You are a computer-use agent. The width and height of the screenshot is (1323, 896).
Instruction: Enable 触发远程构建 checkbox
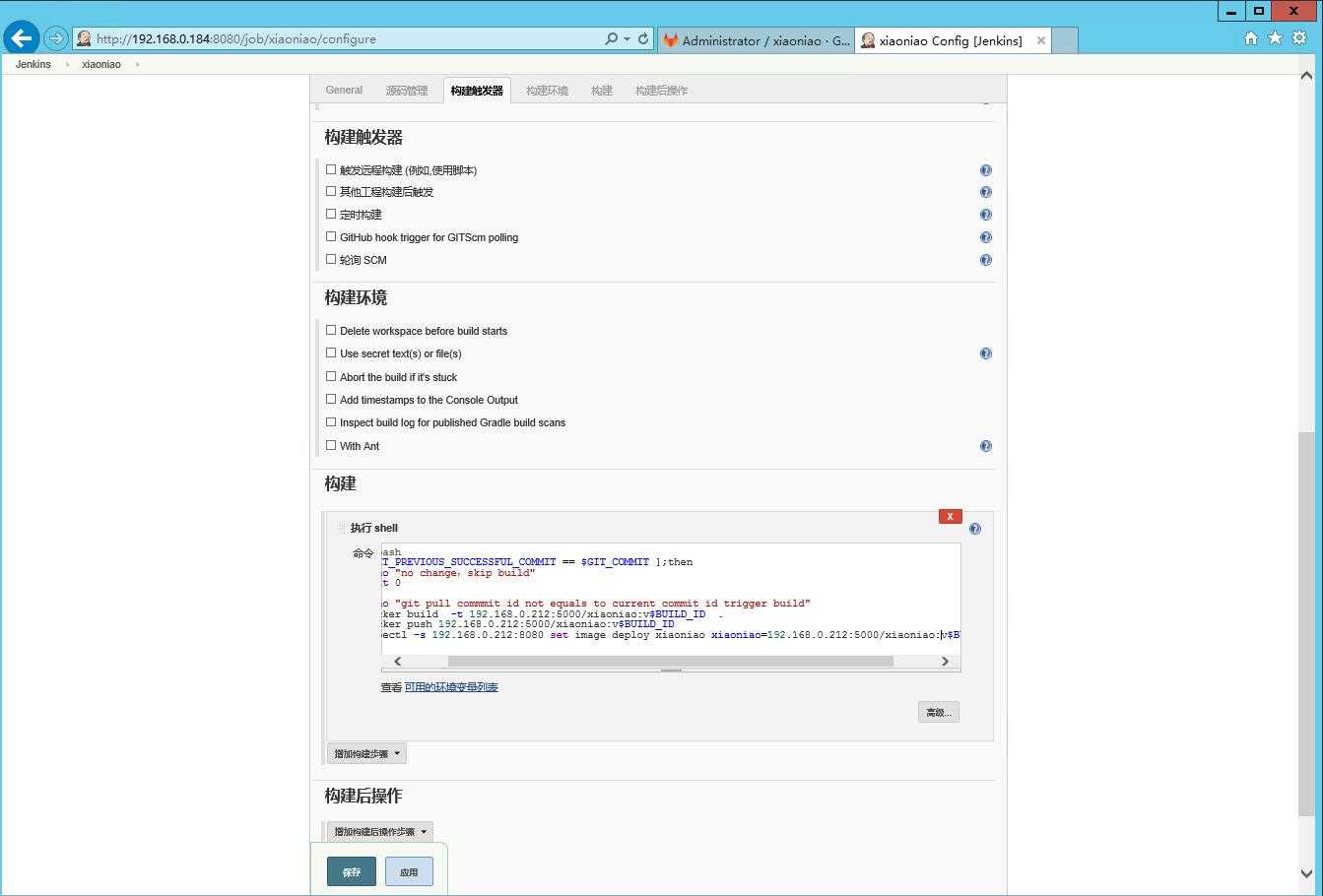(x=331, y=169)
